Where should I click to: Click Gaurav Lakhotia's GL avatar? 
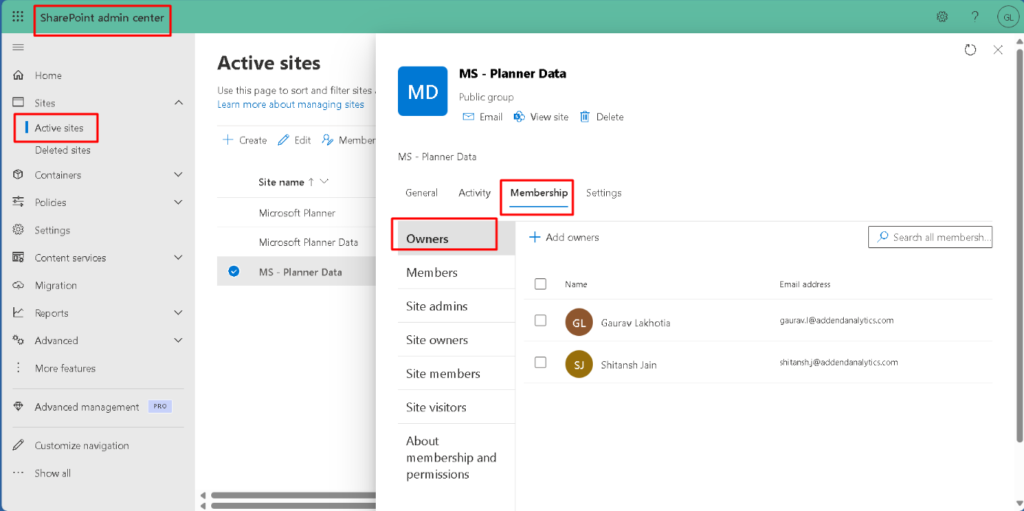tap(579, 322)
